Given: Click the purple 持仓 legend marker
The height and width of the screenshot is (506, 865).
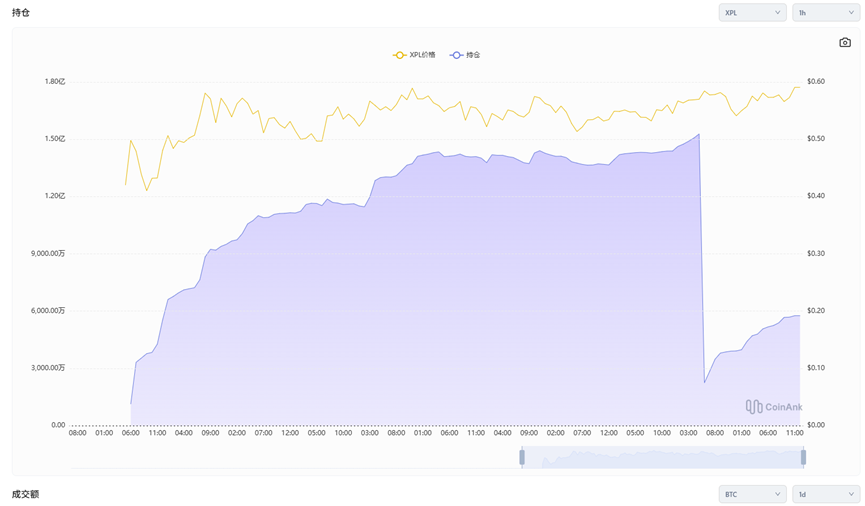Looking at the screenshot, I should pyautogui.click(x=457, y=55).
